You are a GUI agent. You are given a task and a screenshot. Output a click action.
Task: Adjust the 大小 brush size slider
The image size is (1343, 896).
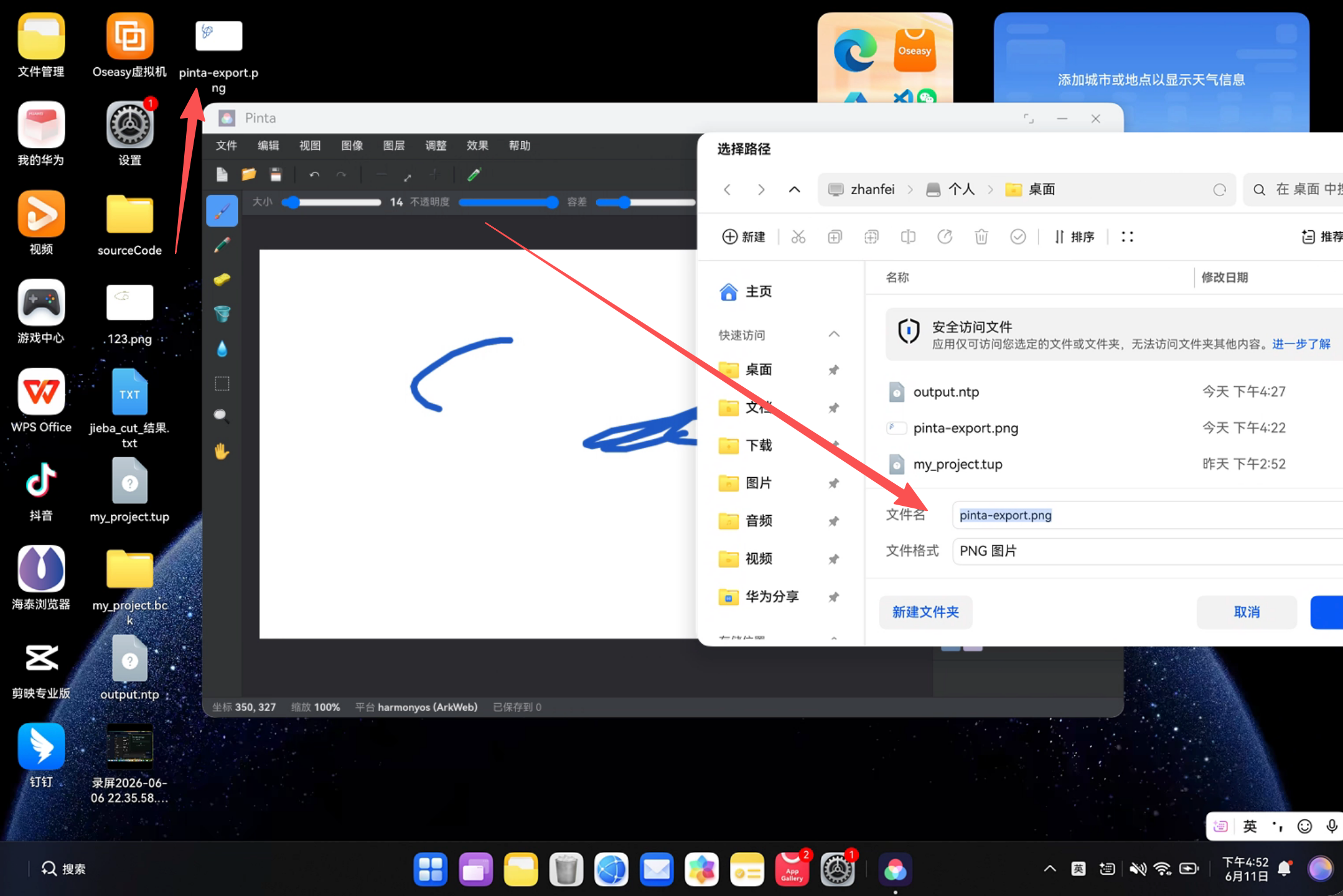[332, 202]
